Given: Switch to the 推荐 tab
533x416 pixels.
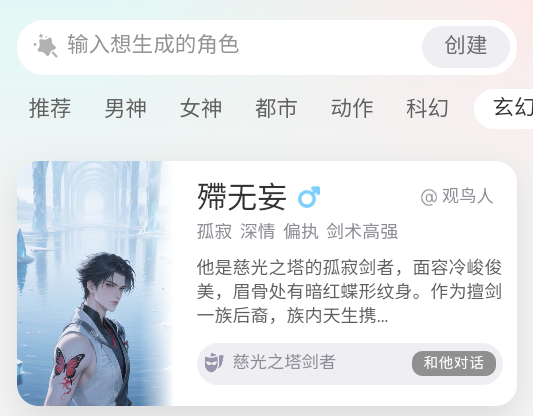Looking at the screenshot, I should point(50,108).
